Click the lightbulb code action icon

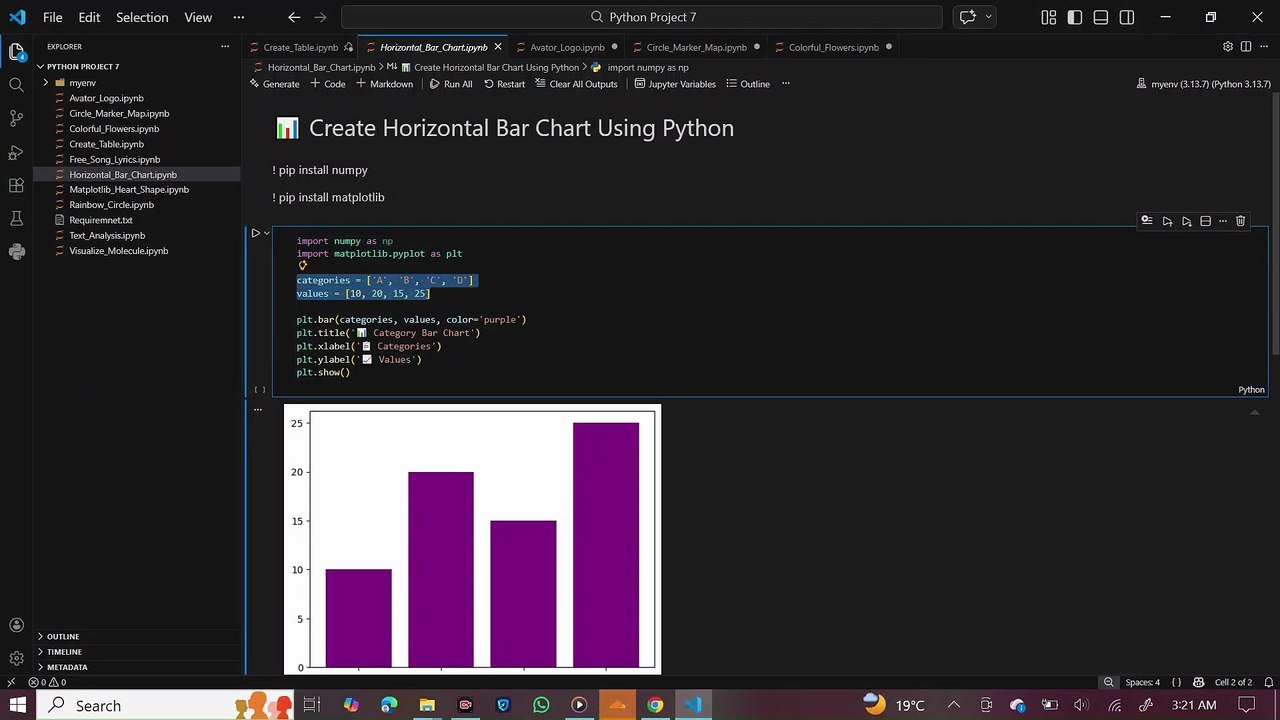tap(302, 266)
